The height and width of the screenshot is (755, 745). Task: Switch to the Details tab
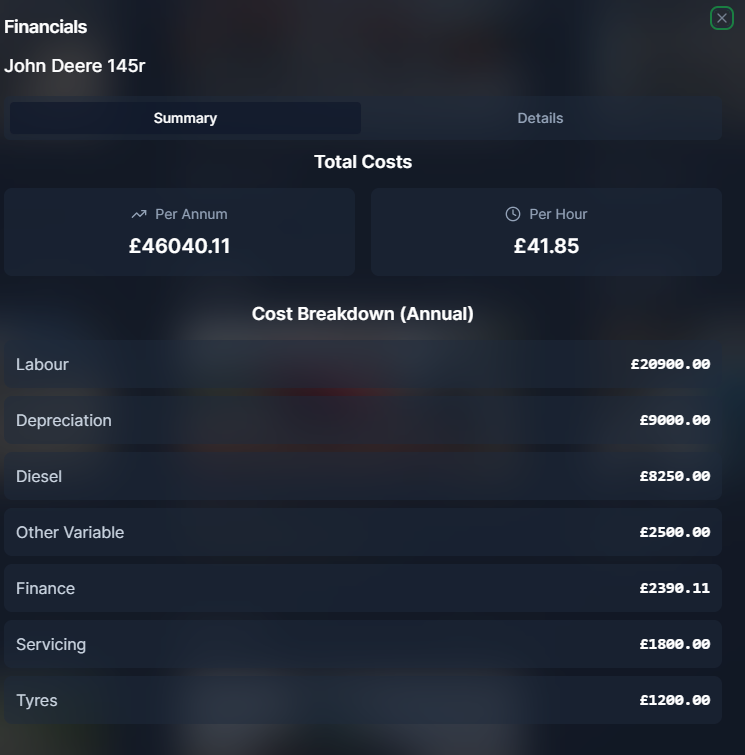pyautogui.click(x=540, y=118)
